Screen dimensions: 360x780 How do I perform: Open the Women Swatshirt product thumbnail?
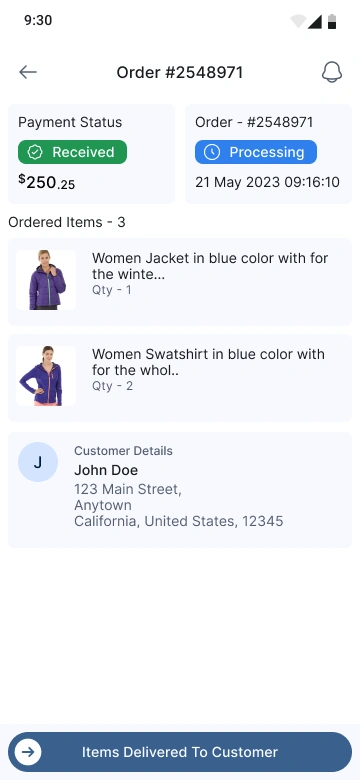46,376
